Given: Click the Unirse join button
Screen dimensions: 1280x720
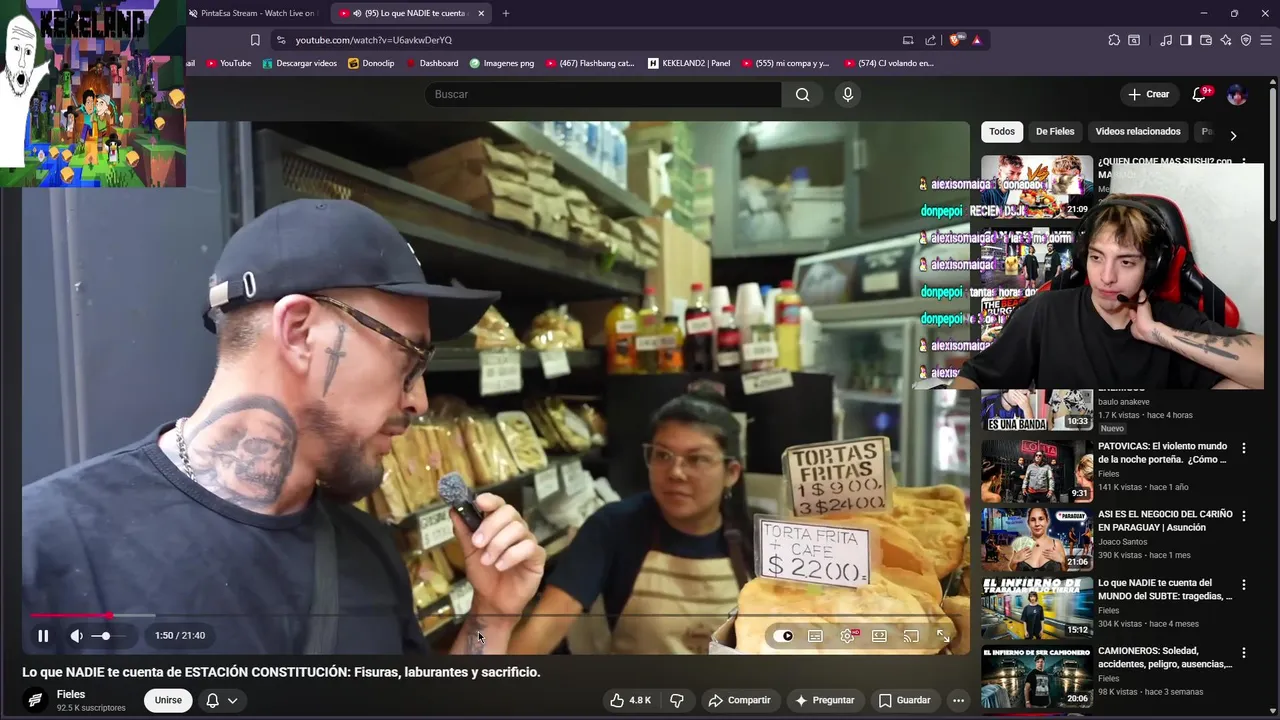Looking at the screenshot, I should click(168, 700).
